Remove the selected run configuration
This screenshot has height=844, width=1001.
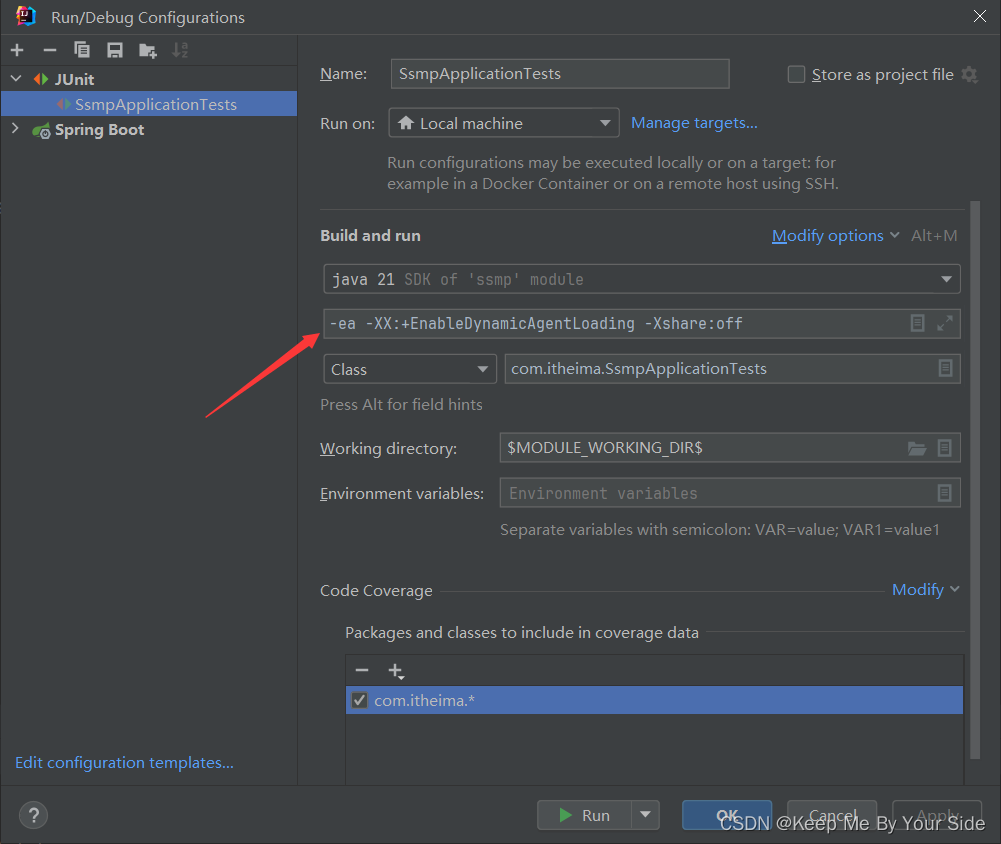49,49
